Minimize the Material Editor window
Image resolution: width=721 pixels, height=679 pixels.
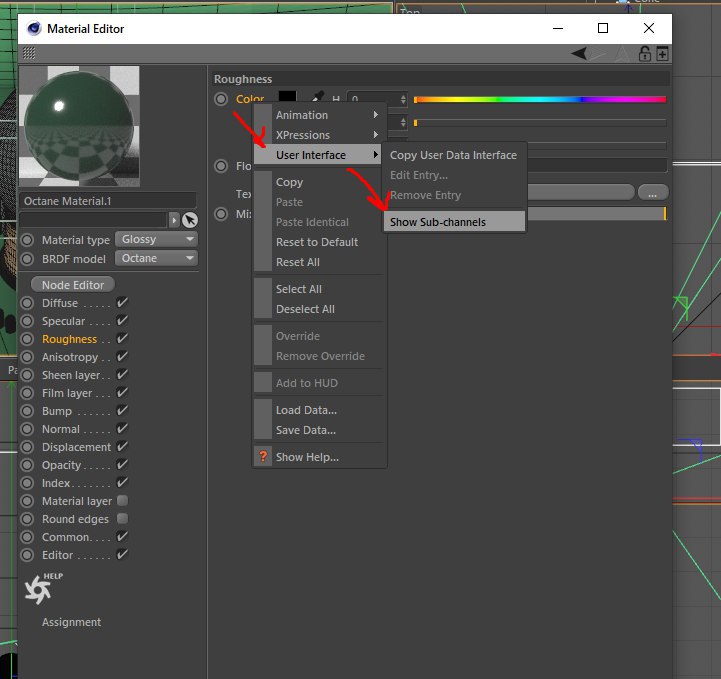[x=558, y=29]
